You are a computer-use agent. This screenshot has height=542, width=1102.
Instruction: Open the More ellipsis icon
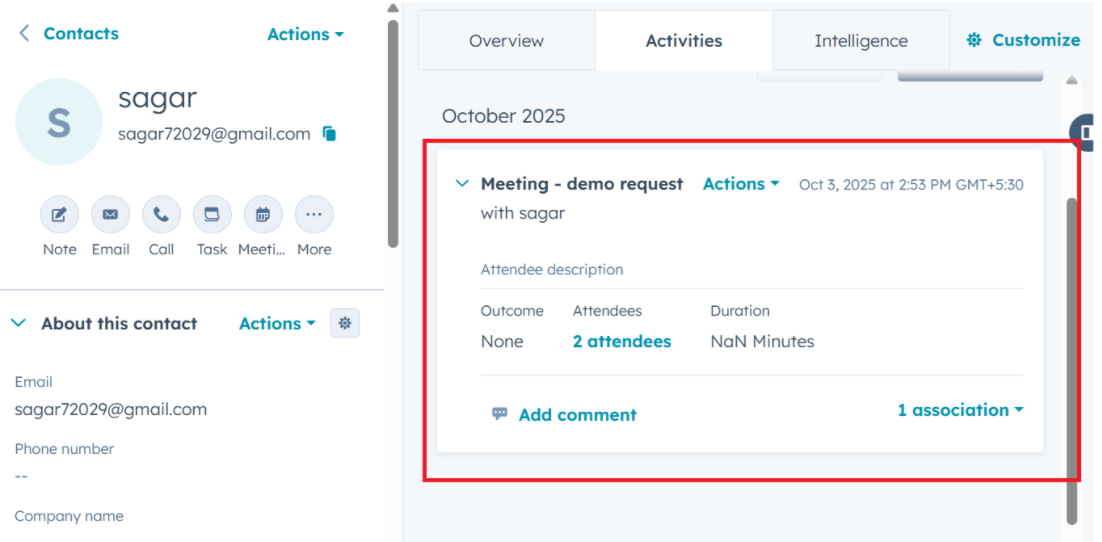pyautogui.click(x=314, y=214)
